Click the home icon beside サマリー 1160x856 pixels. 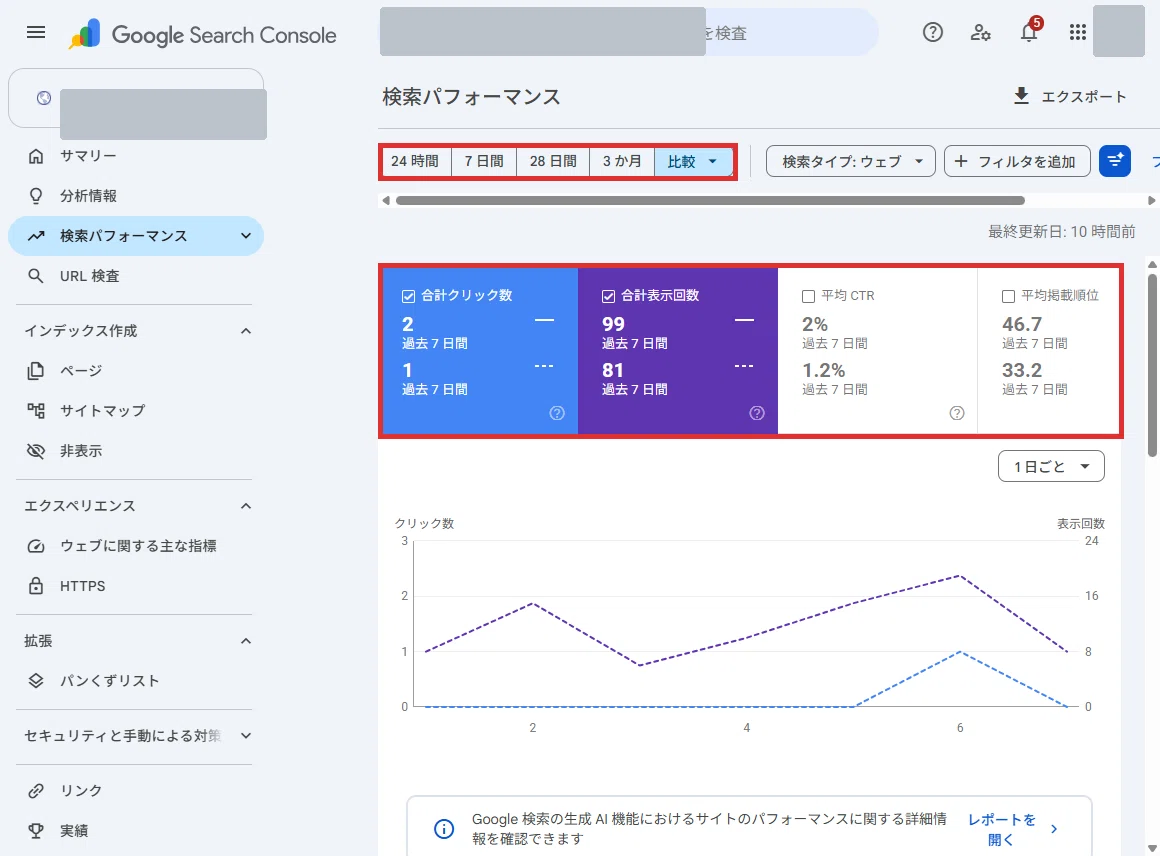tap(36, 156)
